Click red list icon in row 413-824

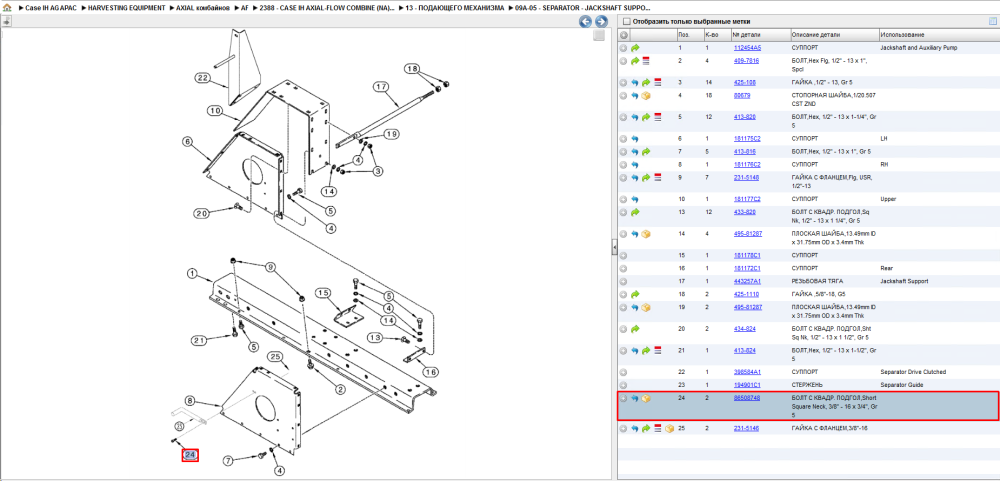[658, 351]
